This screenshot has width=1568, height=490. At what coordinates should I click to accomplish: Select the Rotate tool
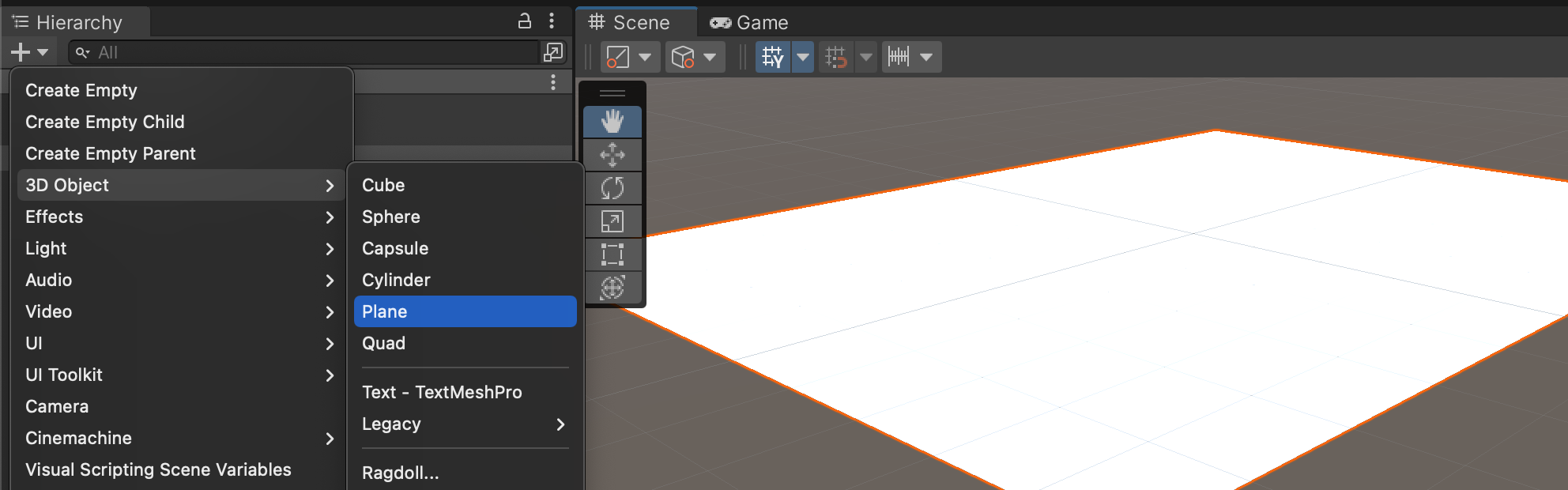click(x=612, y=188)
